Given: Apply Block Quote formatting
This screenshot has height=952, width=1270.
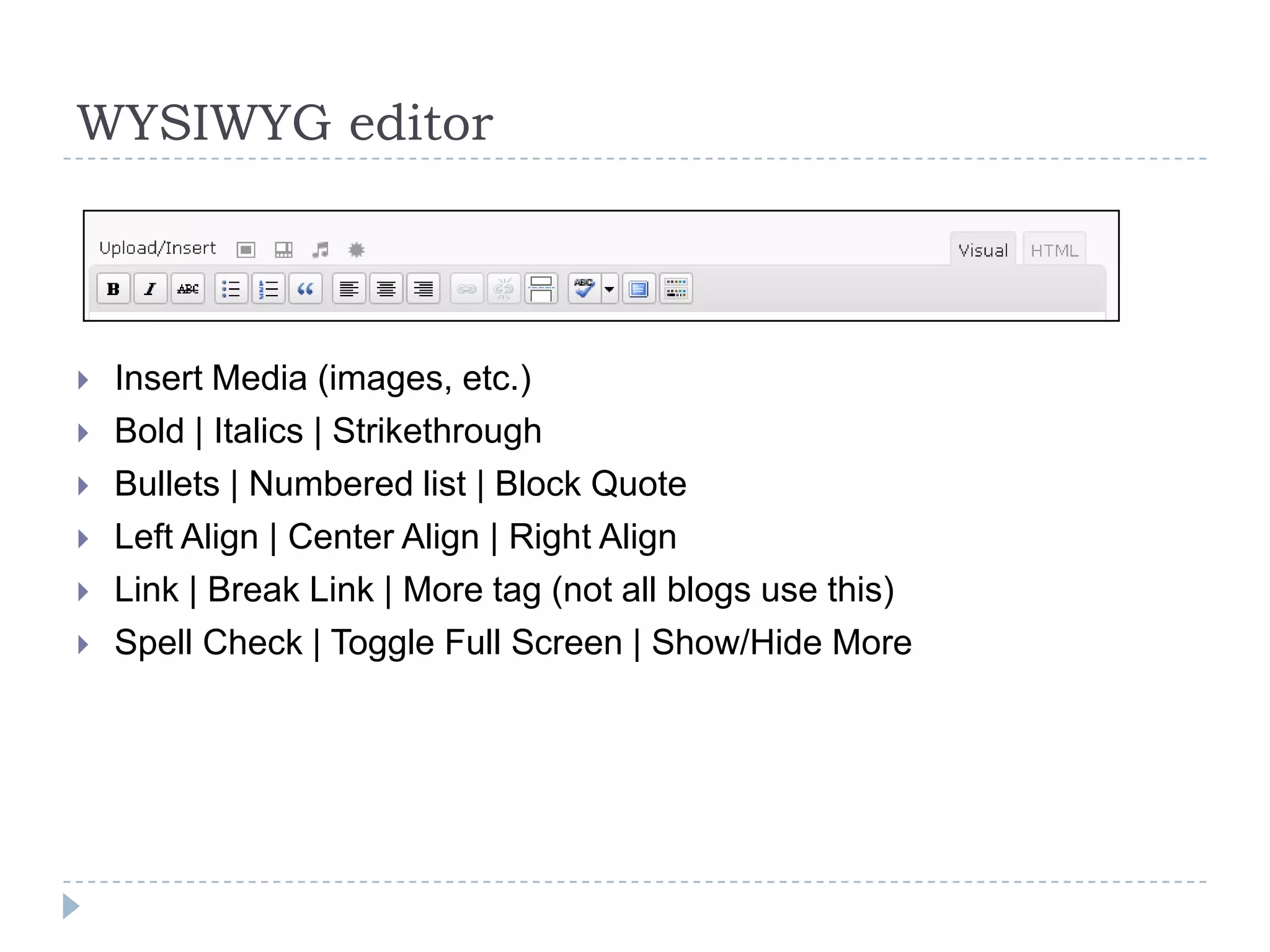Looking at the screenshot, I should [306, 289].
